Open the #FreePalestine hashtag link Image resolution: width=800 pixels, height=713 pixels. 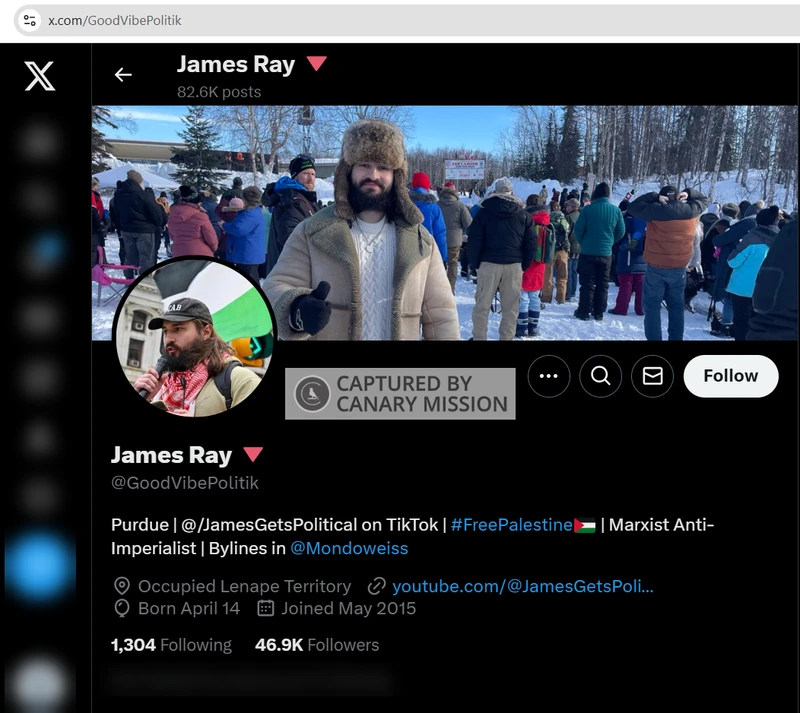pos(511,525)
